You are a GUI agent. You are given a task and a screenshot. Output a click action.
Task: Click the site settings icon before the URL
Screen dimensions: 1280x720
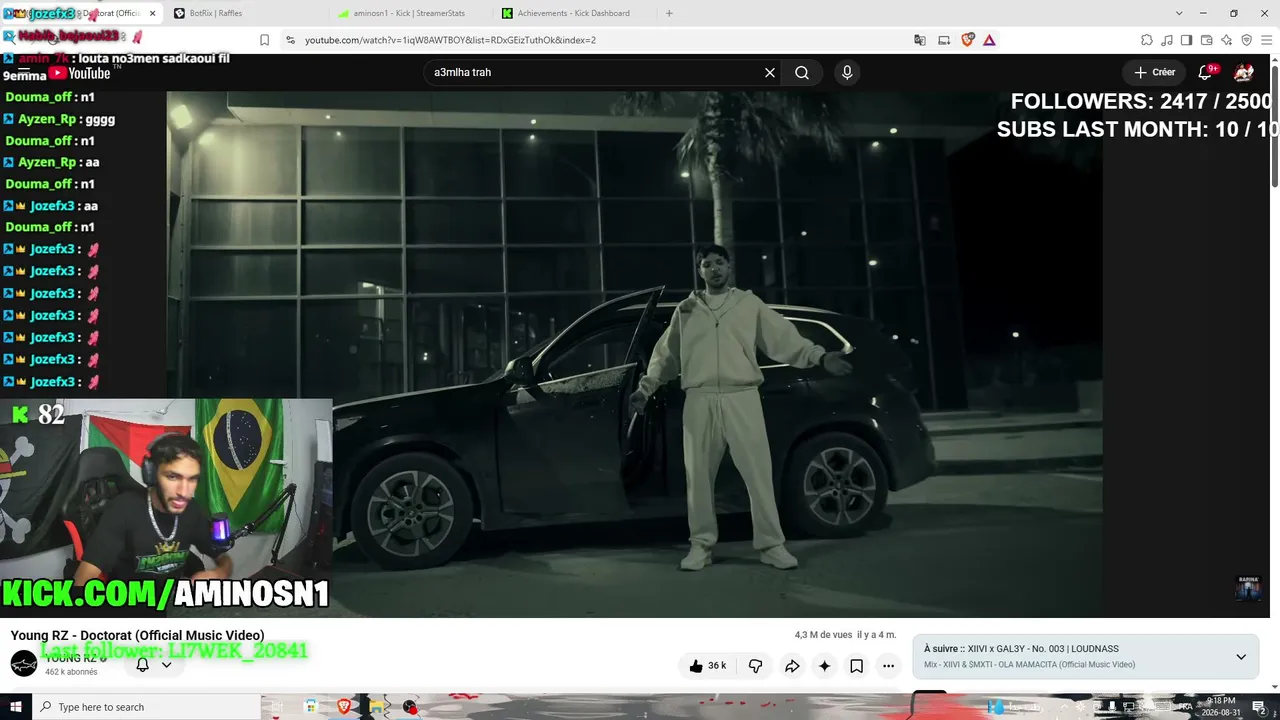290,40
